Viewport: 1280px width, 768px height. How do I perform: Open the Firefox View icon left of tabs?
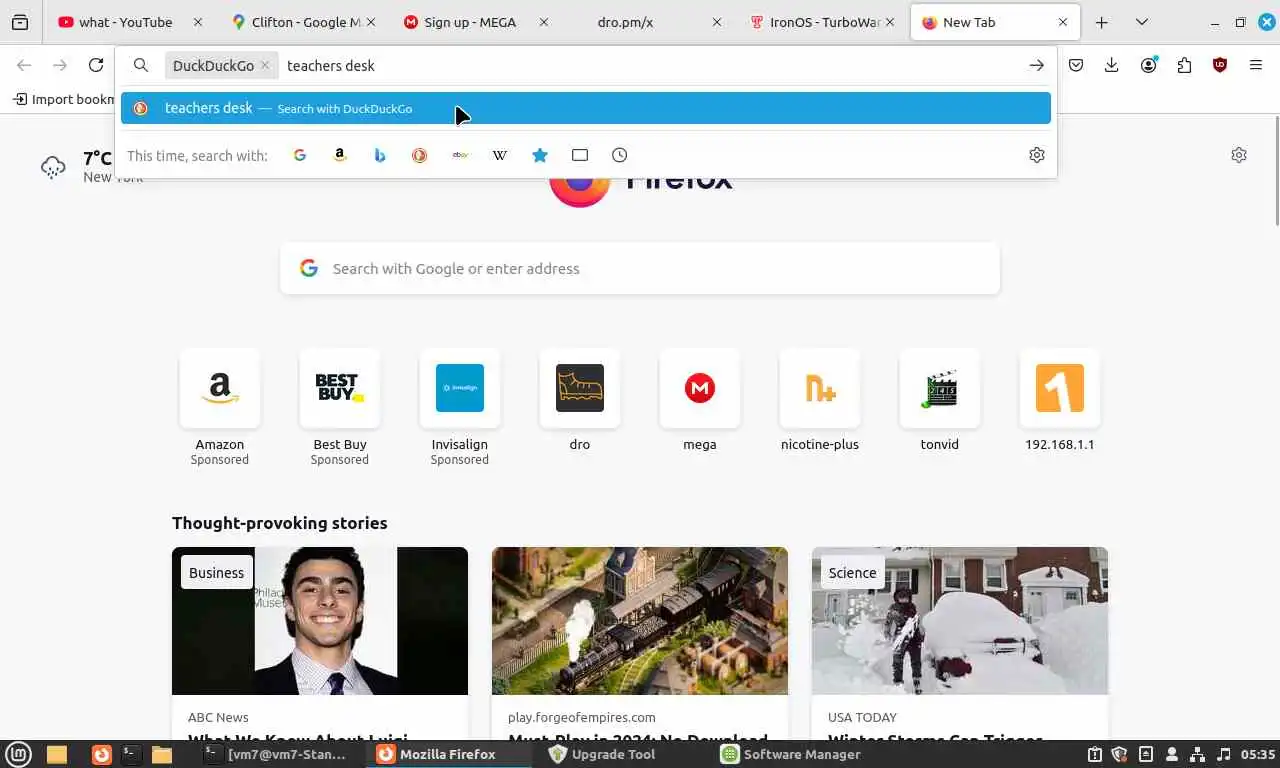(20, 22)
